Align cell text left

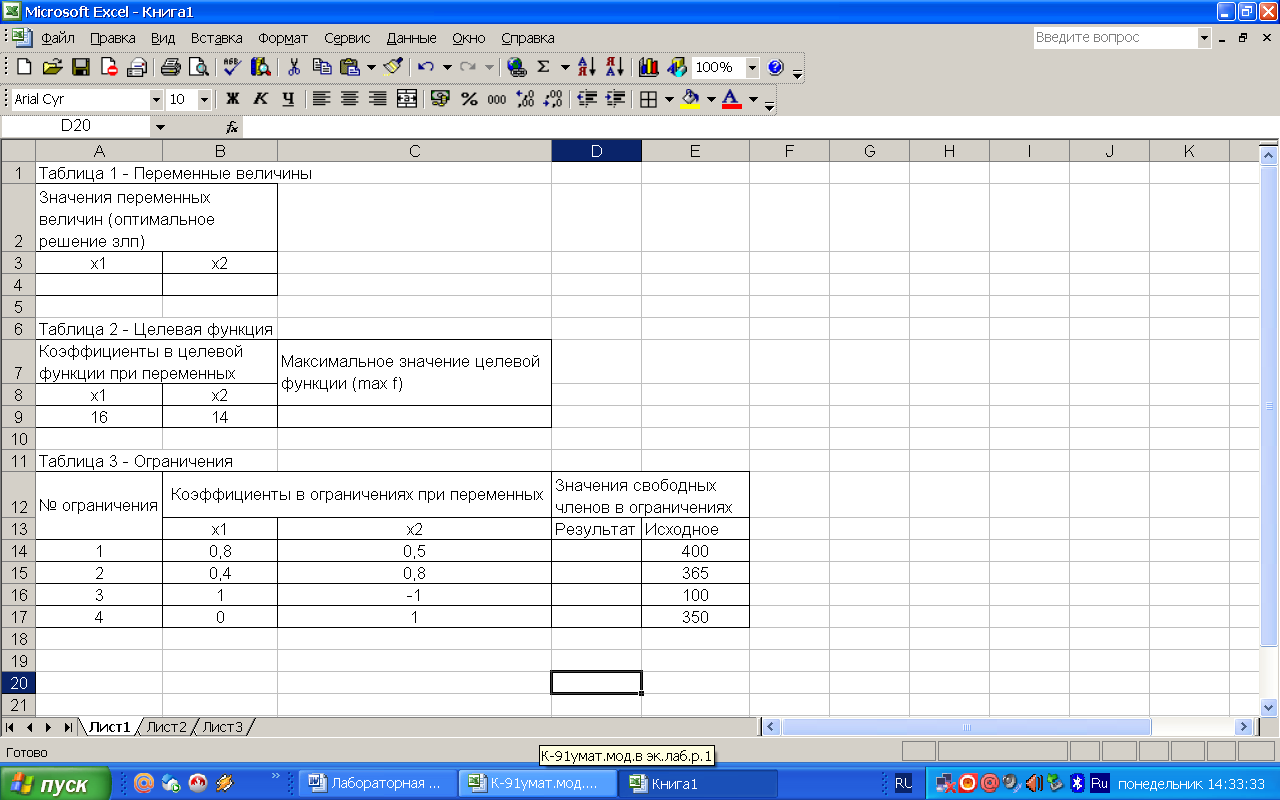(321, 99)
